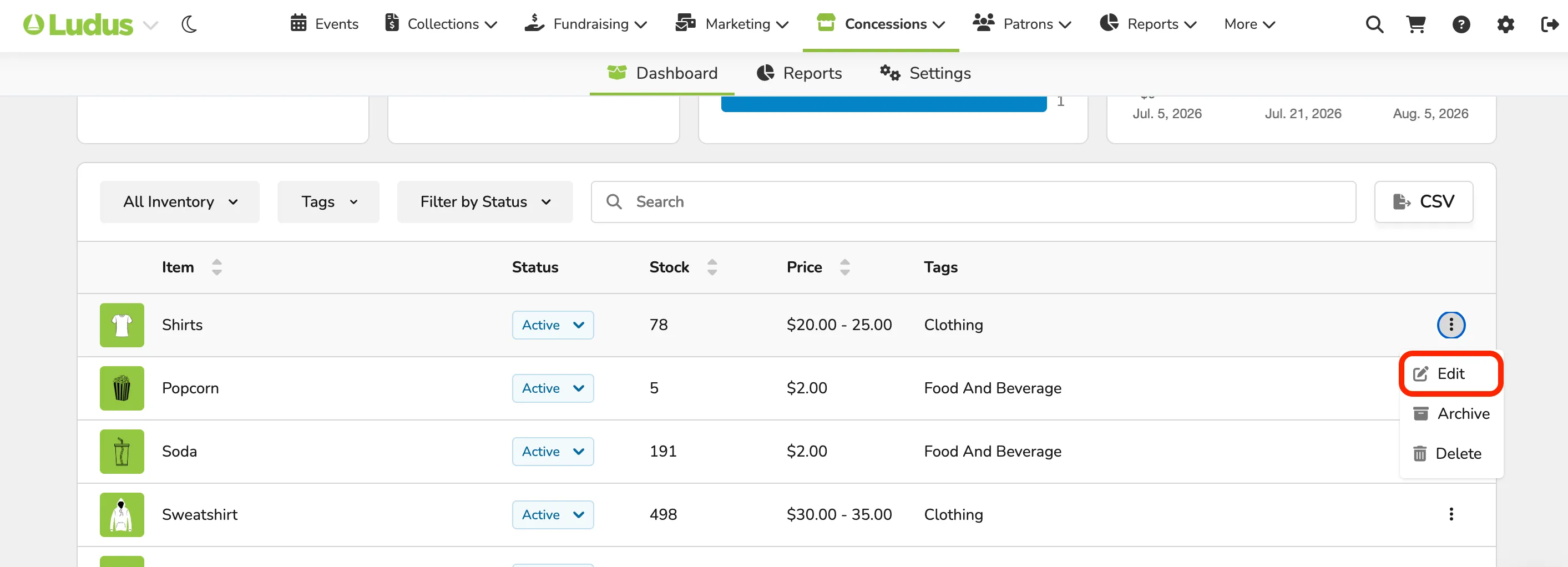Click the Status column header
Viewport: 1568px width, 567px height.
click(535, 267)
